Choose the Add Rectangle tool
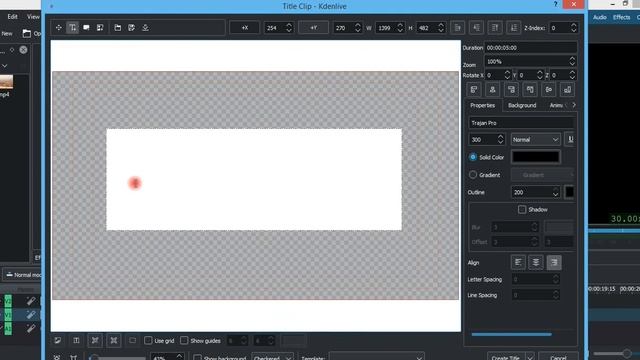The height and width of the screenshot is (360, 640). pos(86,28)
